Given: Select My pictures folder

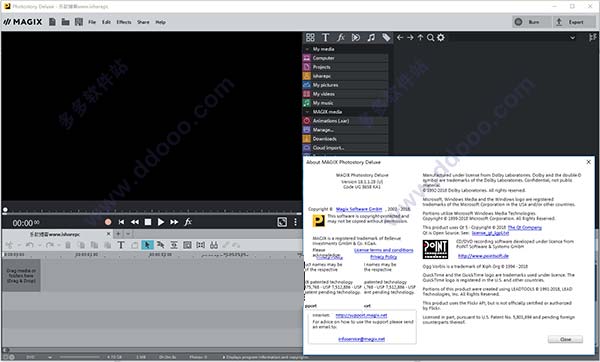Looking at the screenshot, I should coord(346,85).
